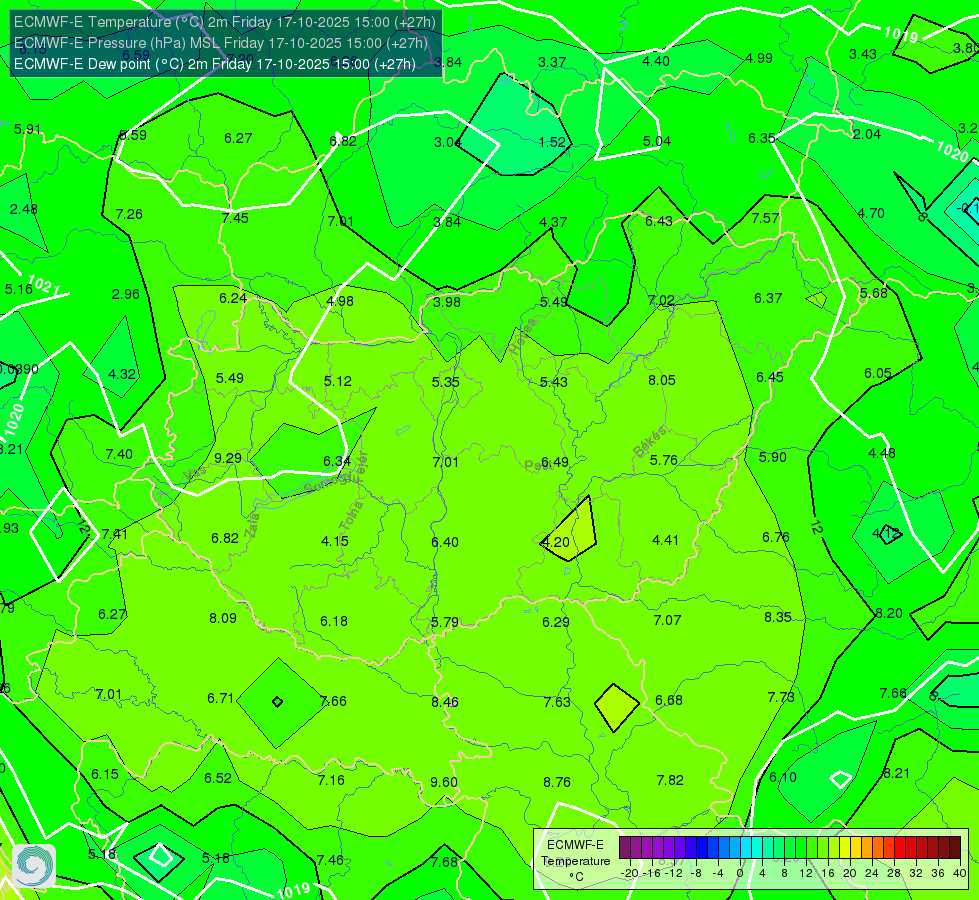Click the 4.41 dew point value
The width and height of the screenshot is (979, 900).
pyautogui.click(x=665, y=540)
